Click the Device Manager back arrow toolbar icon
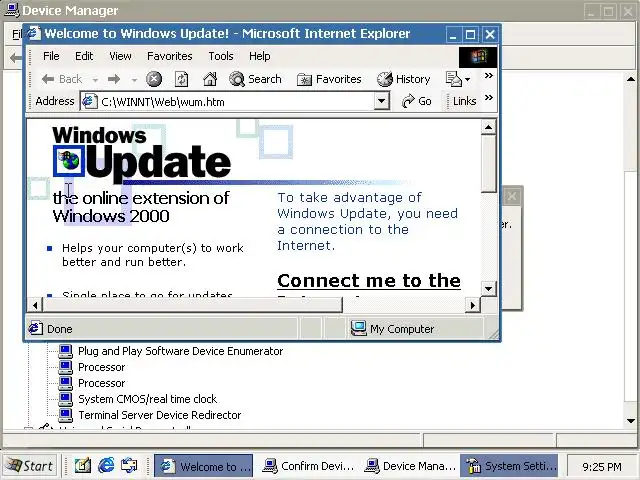640x480 pixels. pos(16,58)
